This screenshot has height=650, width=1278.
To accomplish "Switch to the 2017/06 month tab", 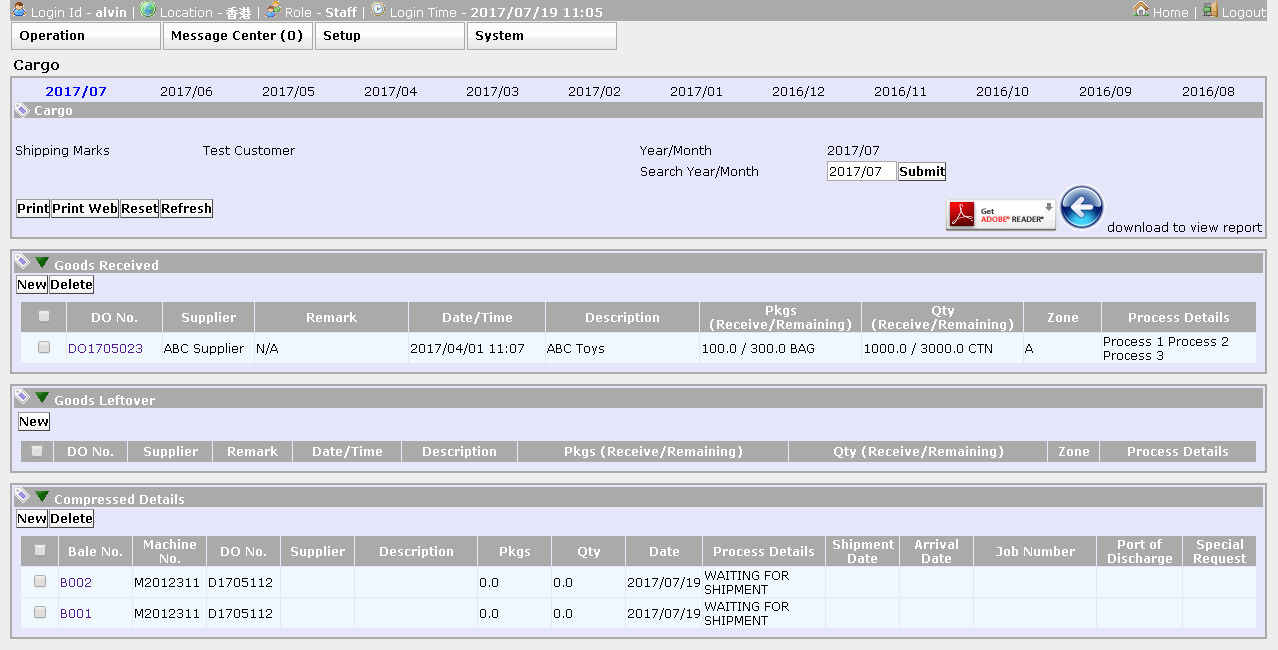I will point(186,91).
